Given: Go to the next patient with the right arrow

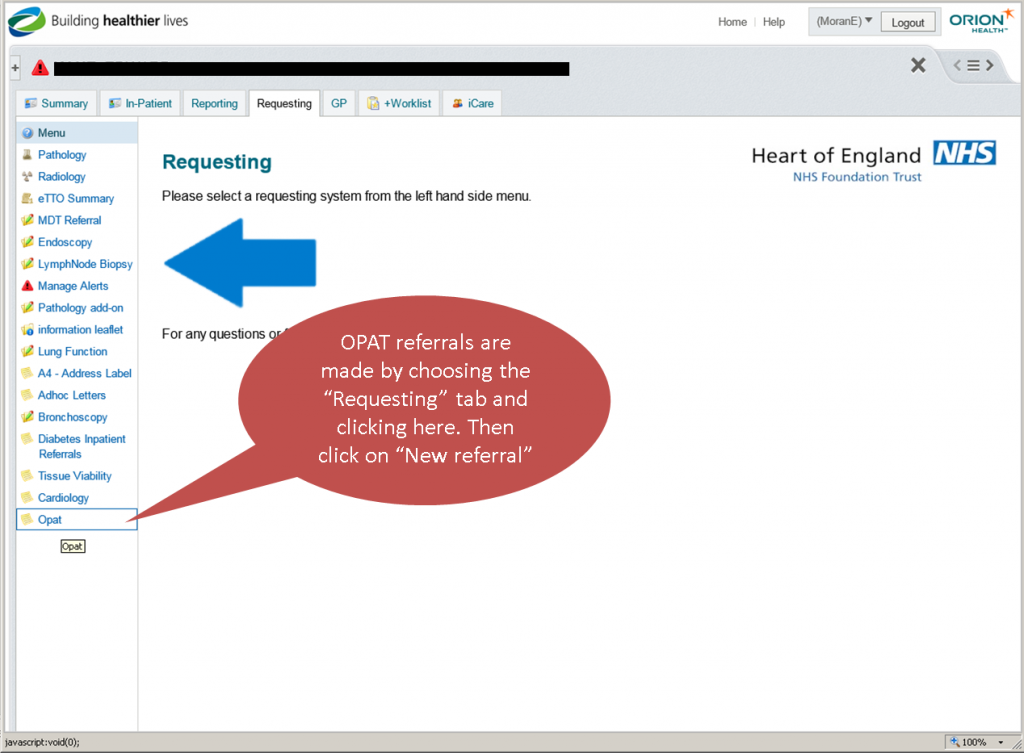Looking at the screenshot, I should 990,66.
